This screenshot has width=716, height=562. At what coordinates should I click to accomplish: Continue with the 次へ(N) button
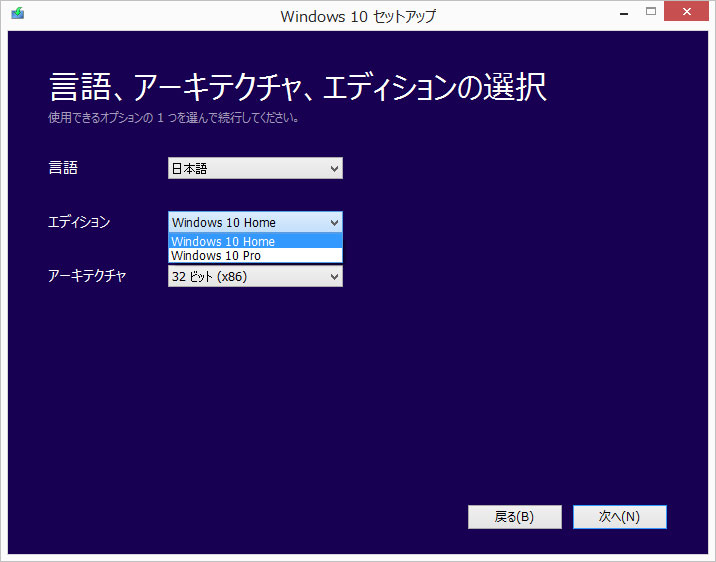tap(620, 517)
